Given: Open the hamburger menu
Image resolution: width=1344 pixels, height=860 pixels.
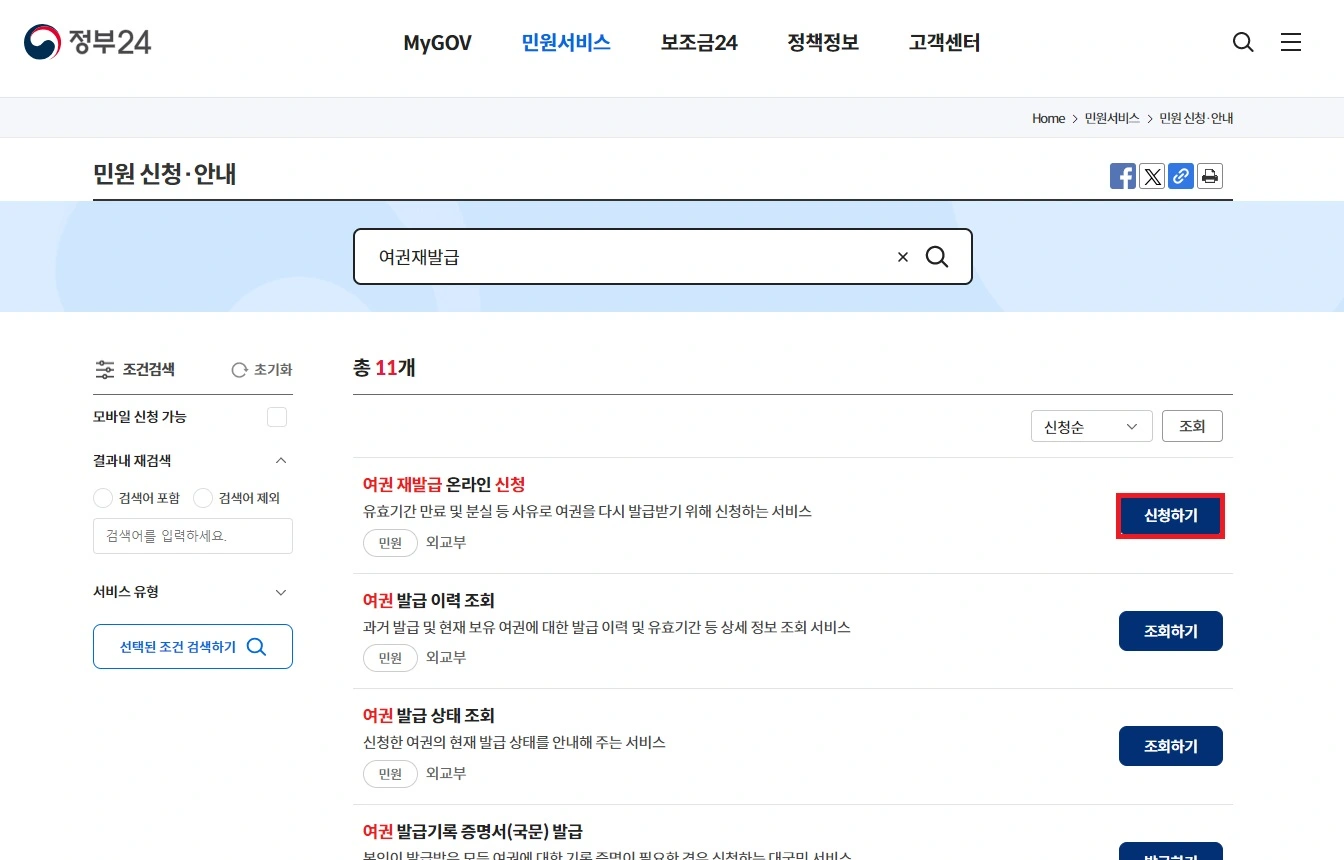Looking at the screenshot, I should (x=1291, y=42).
